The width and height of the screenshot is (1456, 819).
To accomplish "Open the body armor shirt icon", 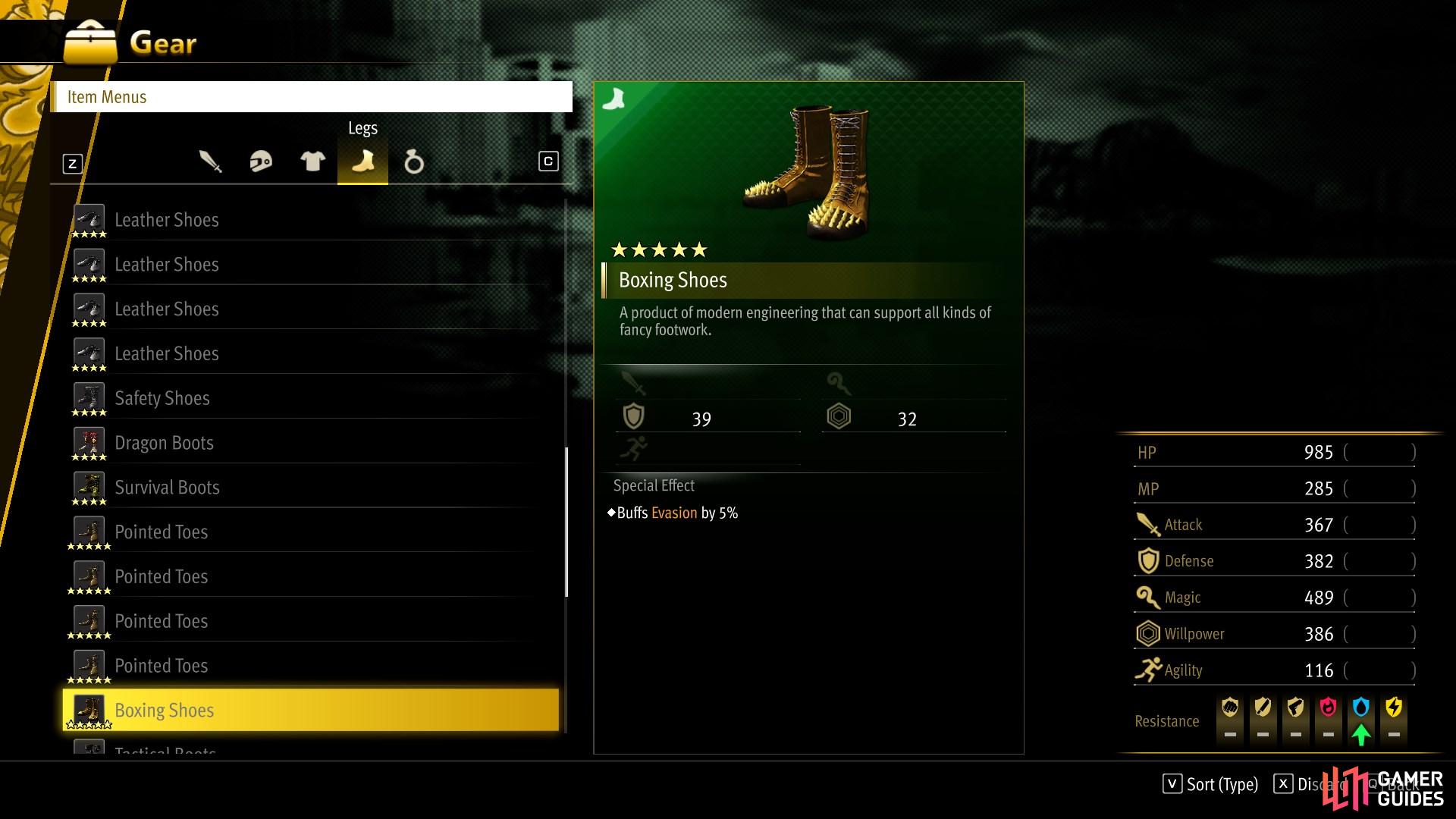I will tap(312, 162).
